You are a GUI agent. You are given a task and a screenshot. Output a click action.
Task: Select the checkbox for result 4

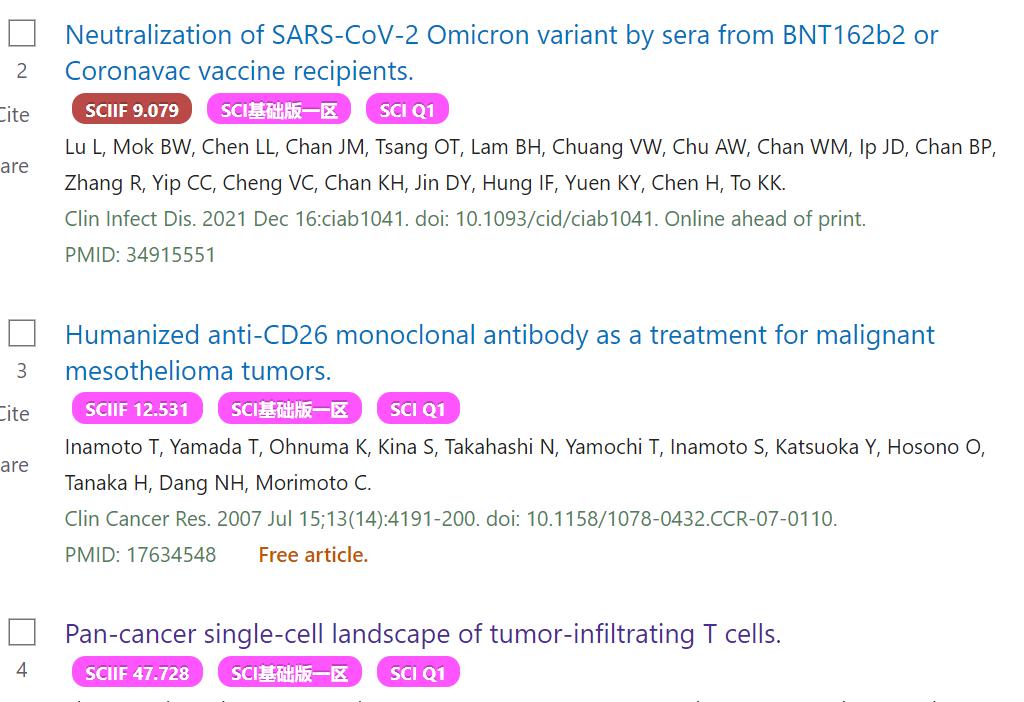pos(22,632)
